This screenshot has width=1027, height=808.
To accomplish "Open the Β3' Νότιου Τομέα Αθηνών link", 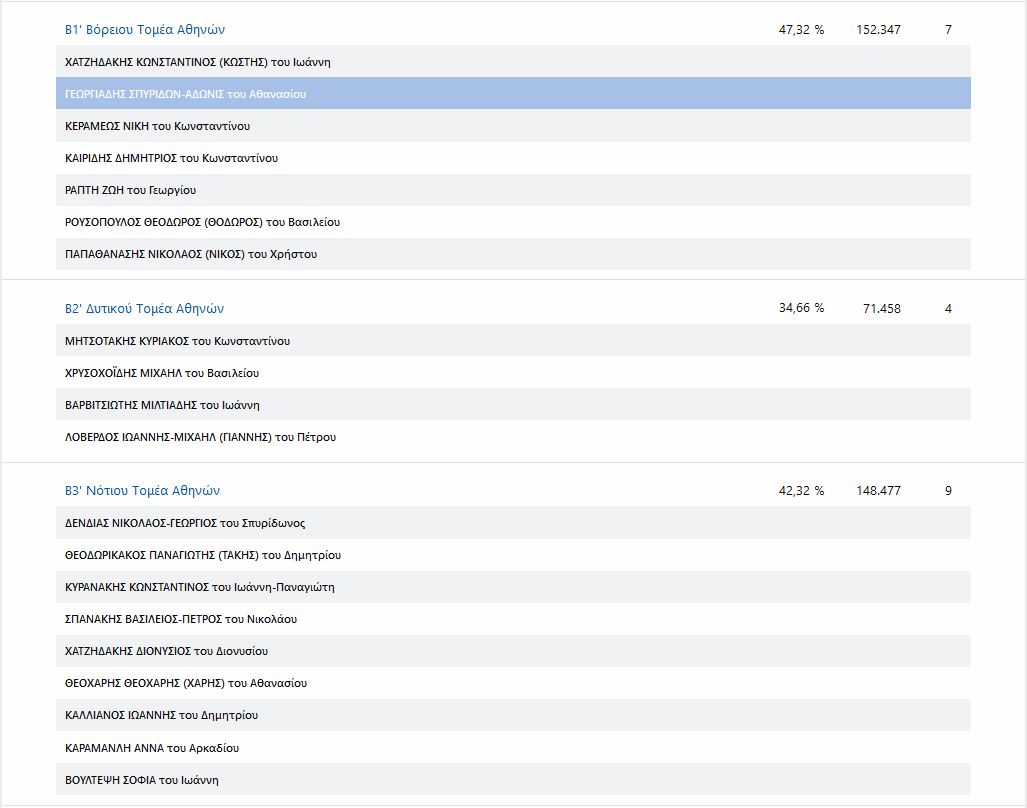I will click(142, 491).
